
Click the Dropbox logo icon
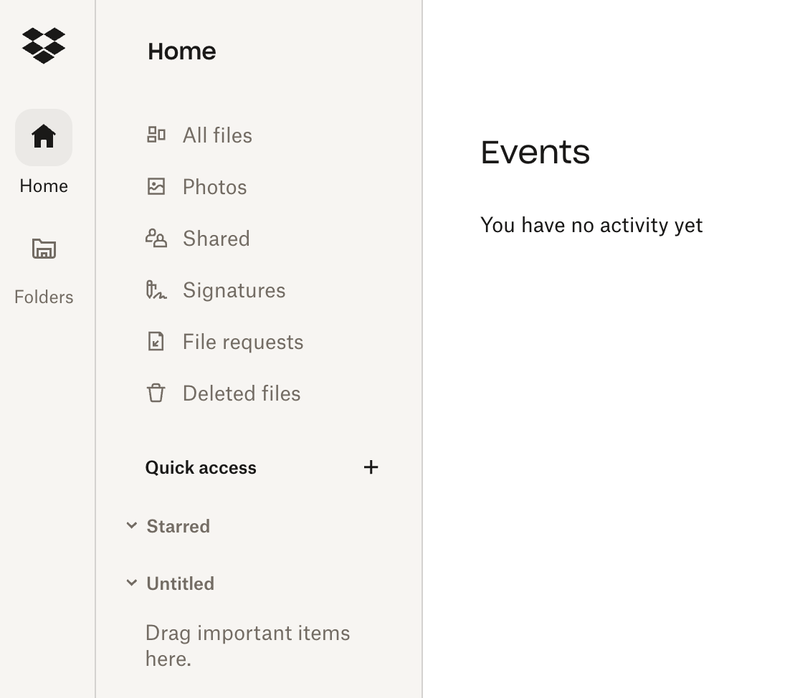(x=44, y=45)
